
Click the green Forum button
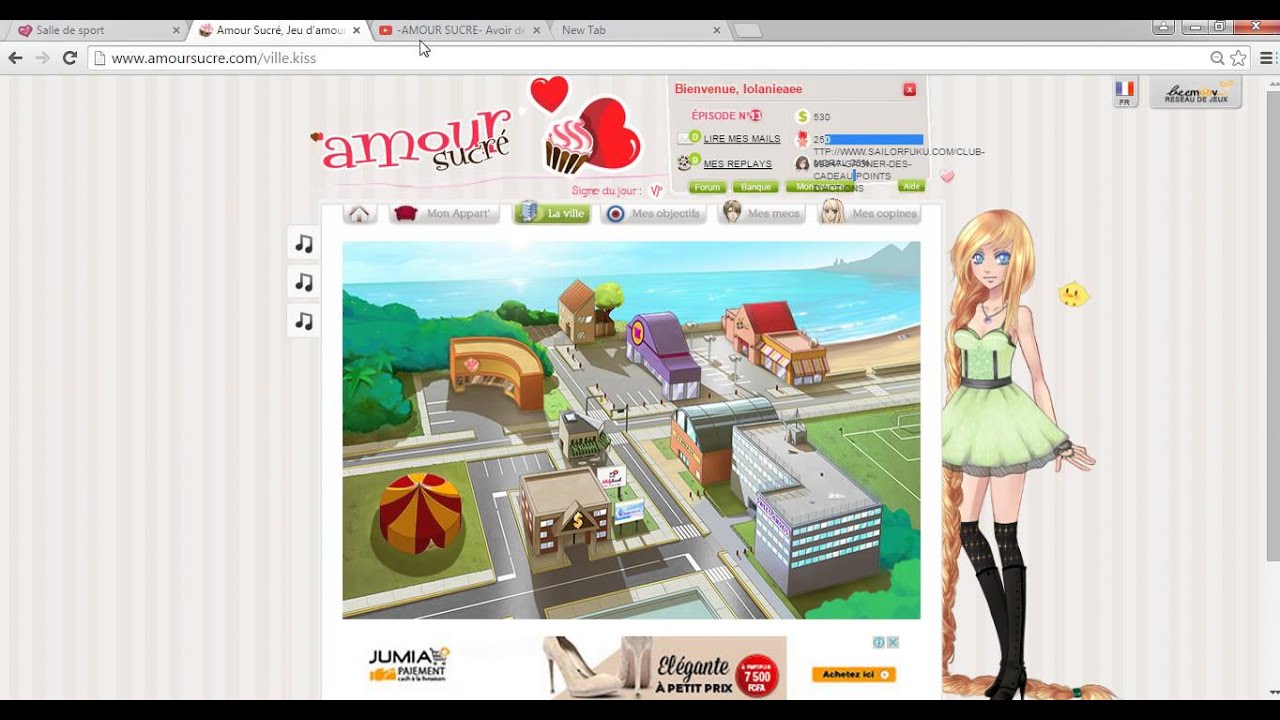click(707, 187)
